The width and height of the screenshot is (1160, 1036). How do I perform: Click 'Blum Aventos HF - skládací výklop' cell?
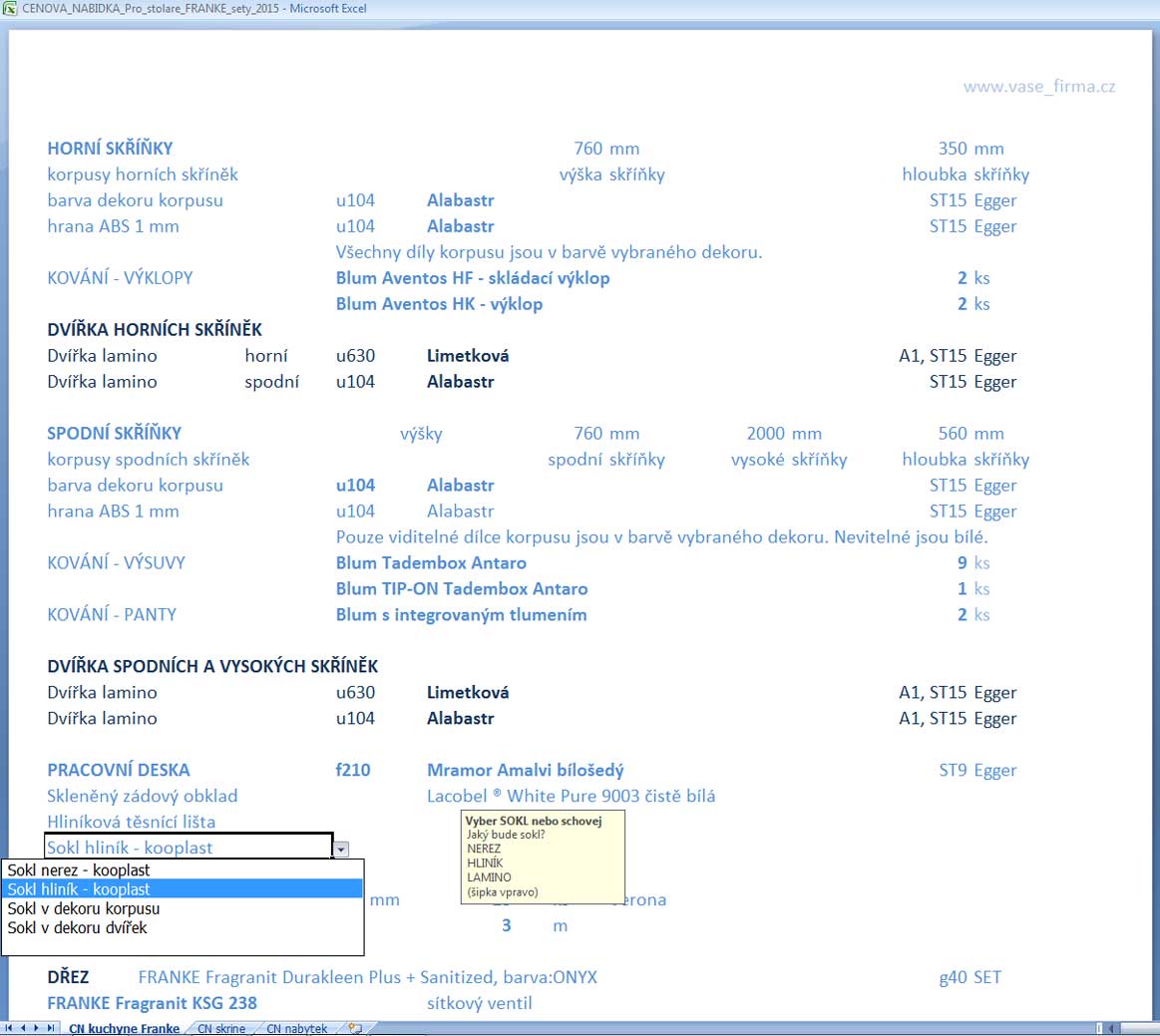473,278
